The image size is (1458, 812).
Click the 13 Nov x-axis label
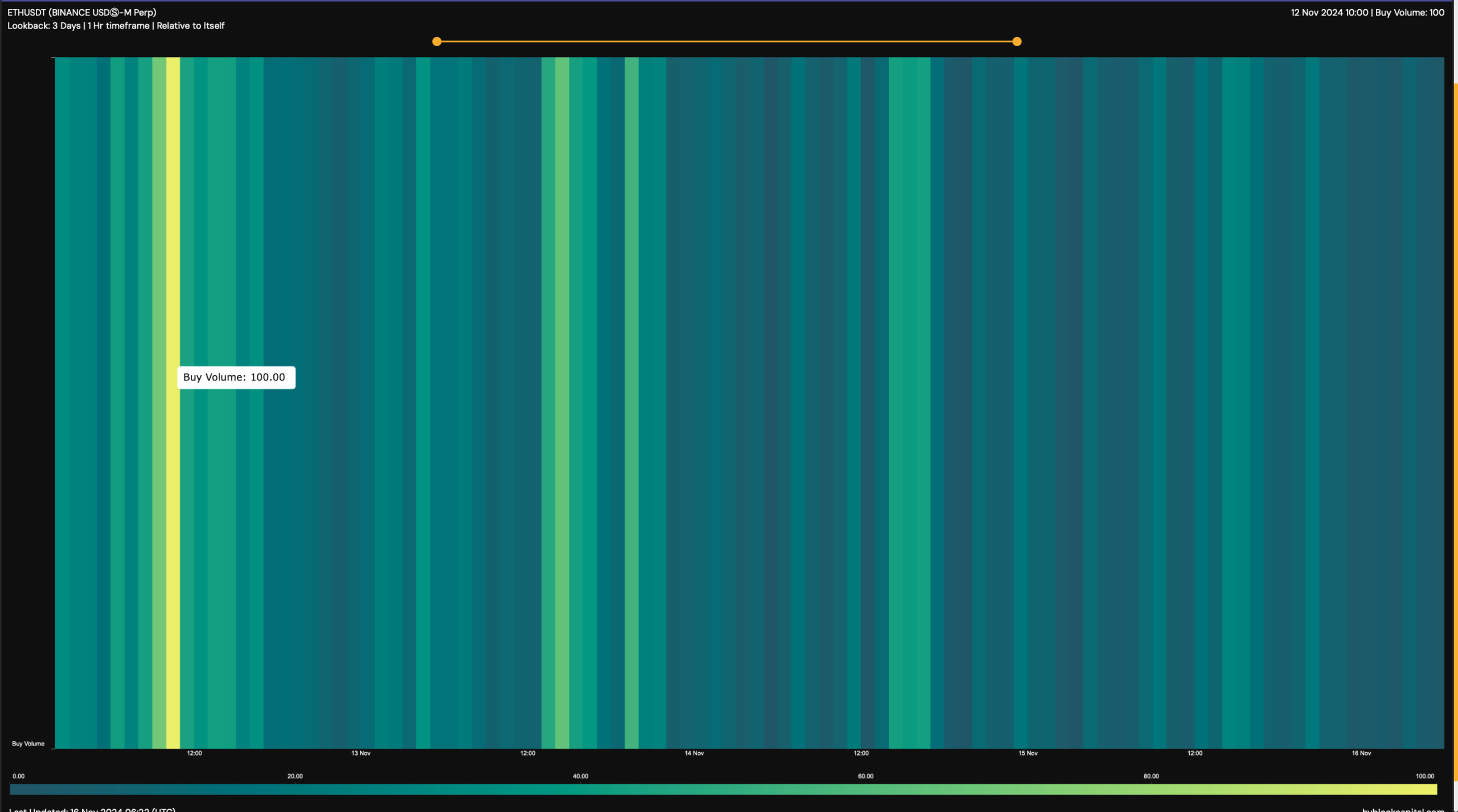coord(361,753)
